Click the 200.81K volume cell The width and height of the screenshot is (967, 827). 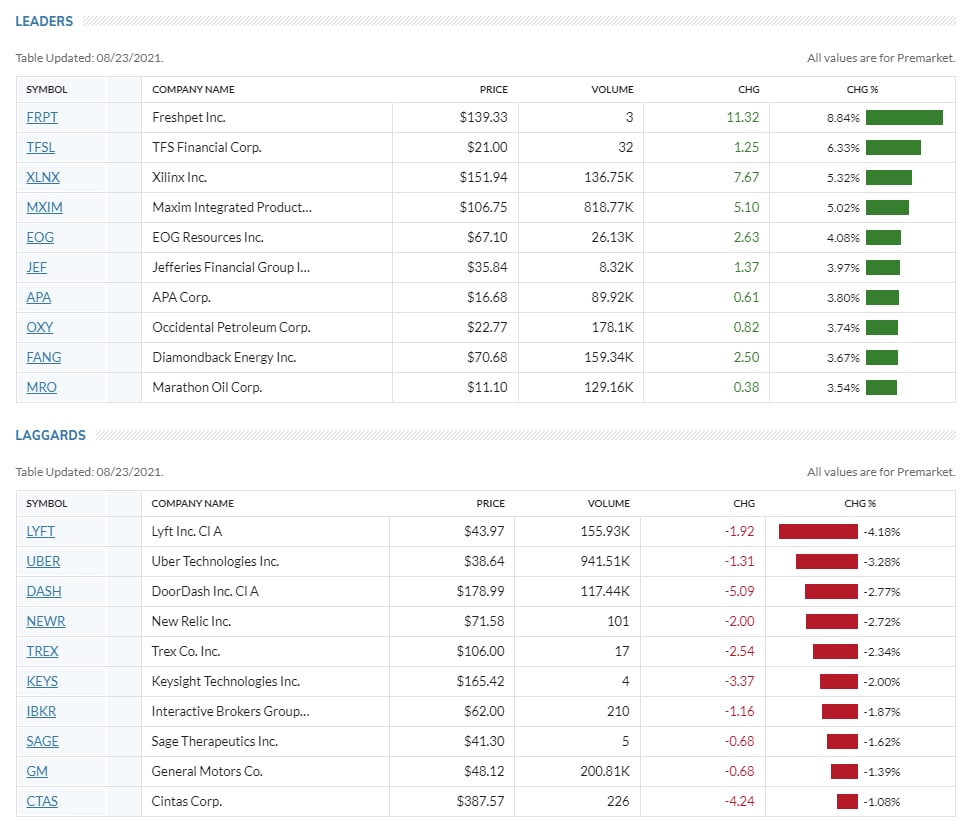click(x=605, y=771)
